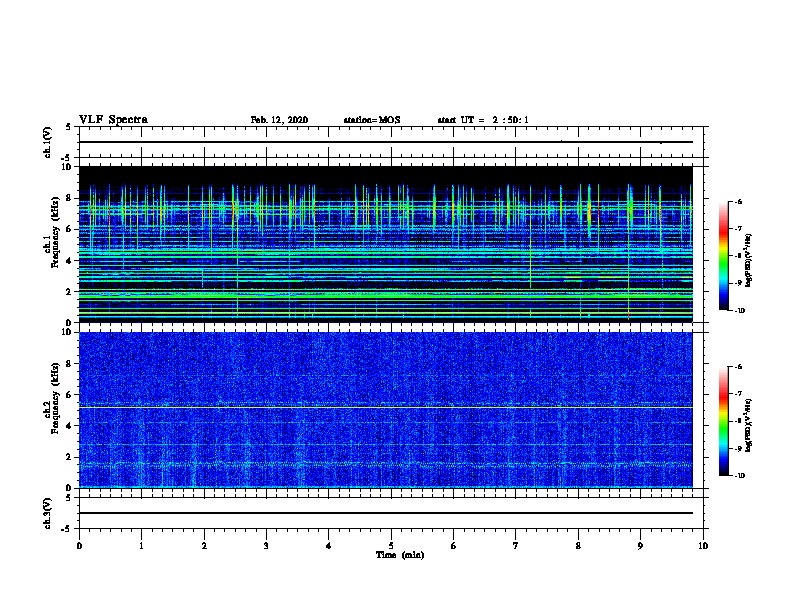Click the date "Feb. 12, 2020"
The width and height of the screenshot is (792, 612).
pyautogui.click(x=279, y=120)
